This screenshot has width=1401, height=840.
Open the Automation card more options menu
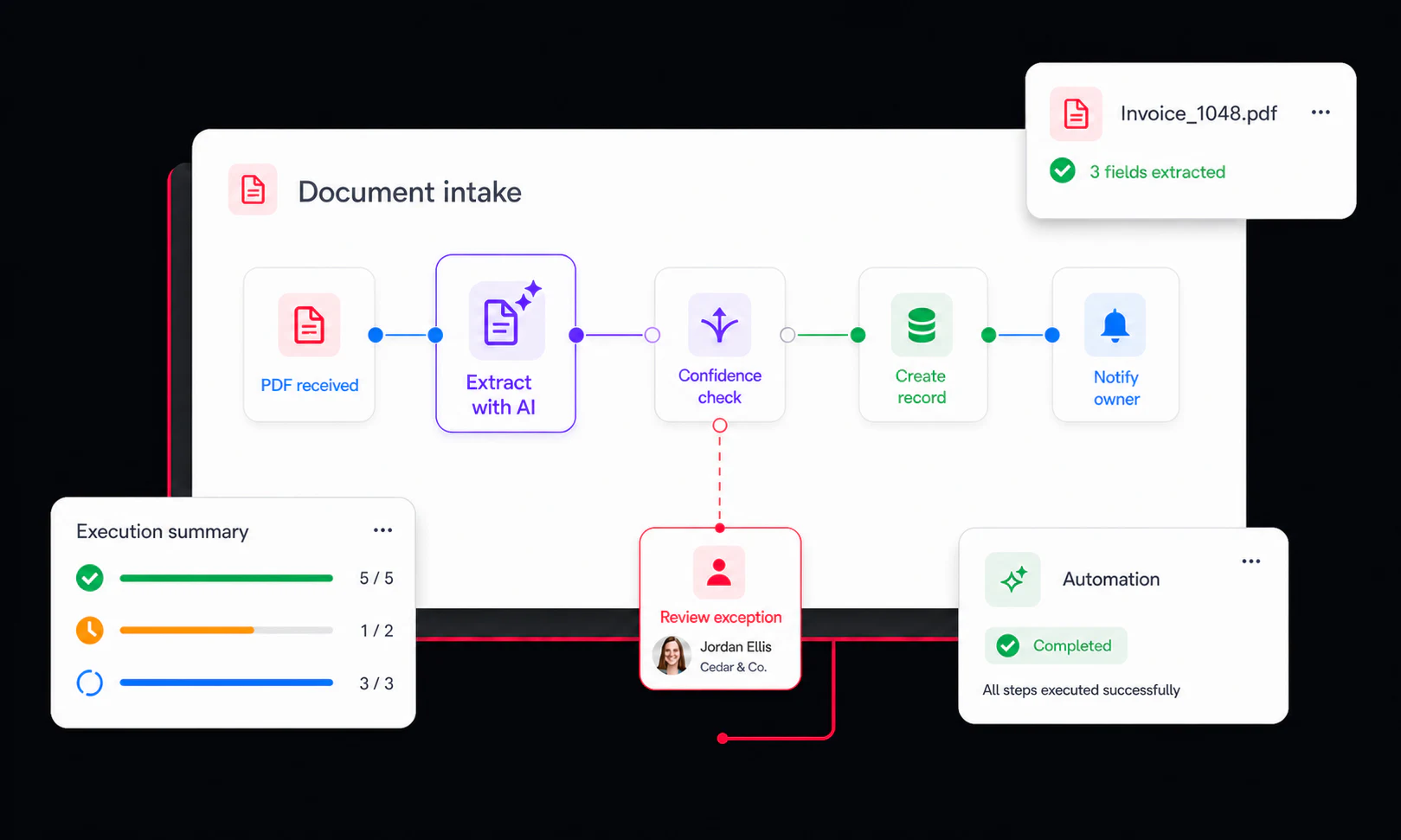1251,561
